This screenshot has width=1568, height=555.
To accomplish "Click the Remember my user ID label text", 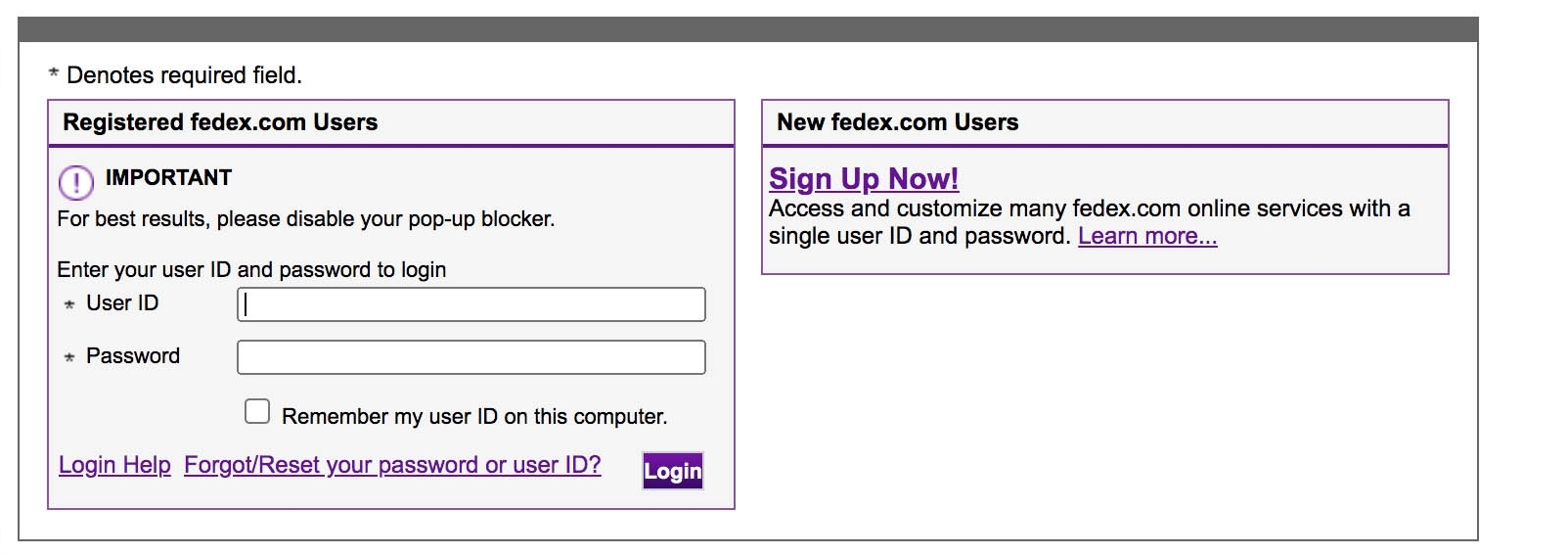I will (x=474, y=416).
